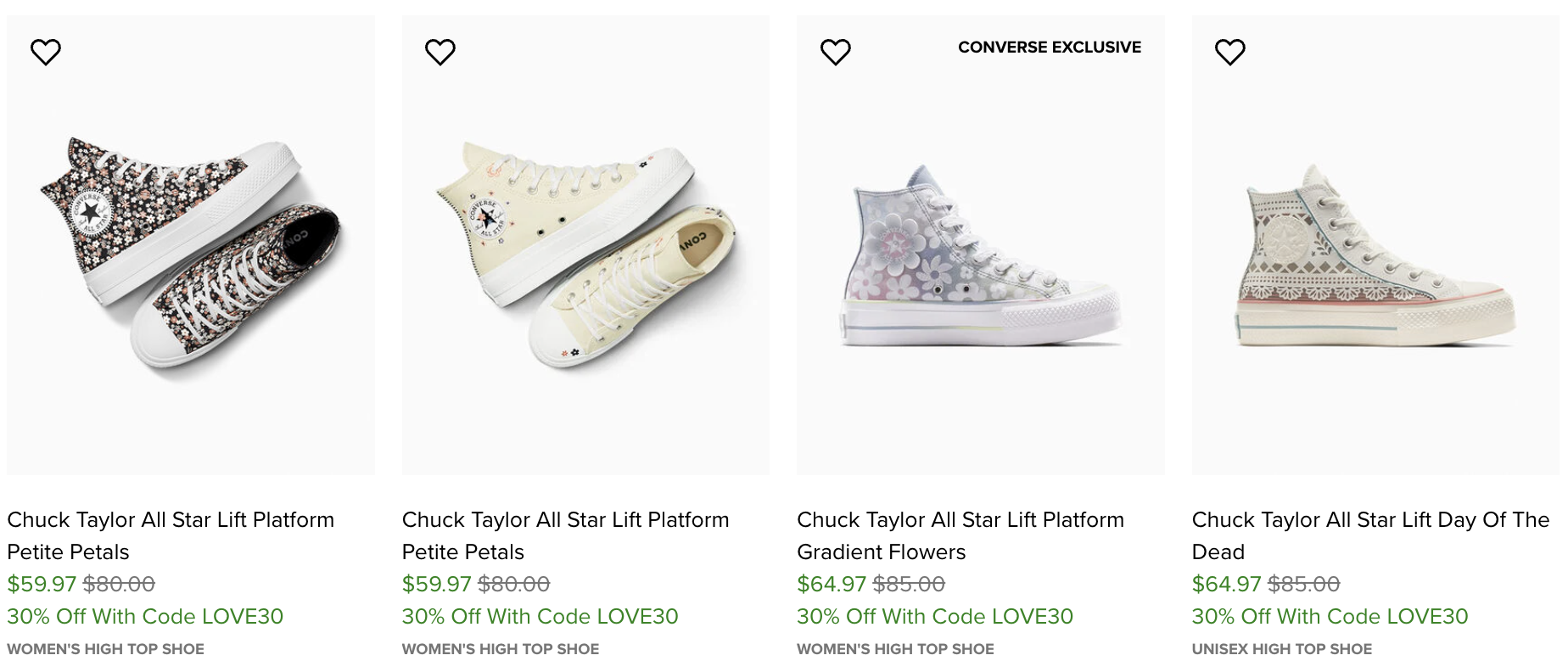Click Women's High Top Shoe label under Gradient Flowers
This screenshot has height=672, width=1568.
[895, 649]
